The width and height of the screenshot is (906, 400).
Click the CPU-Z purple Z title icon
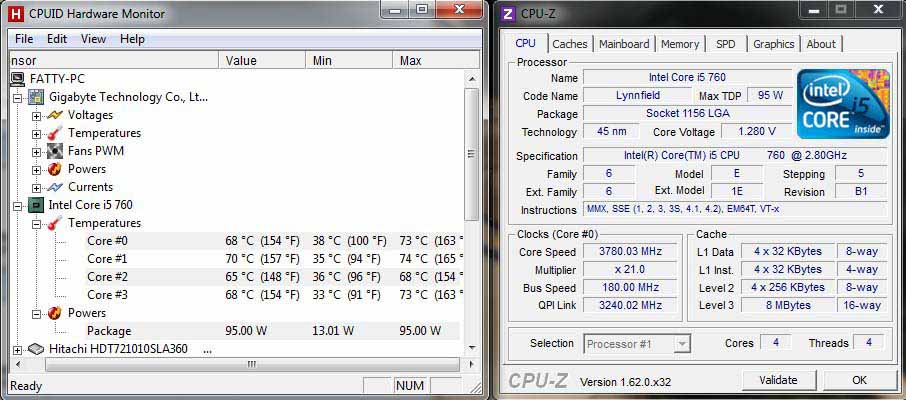pyautogui.click(x=508, y=13)
